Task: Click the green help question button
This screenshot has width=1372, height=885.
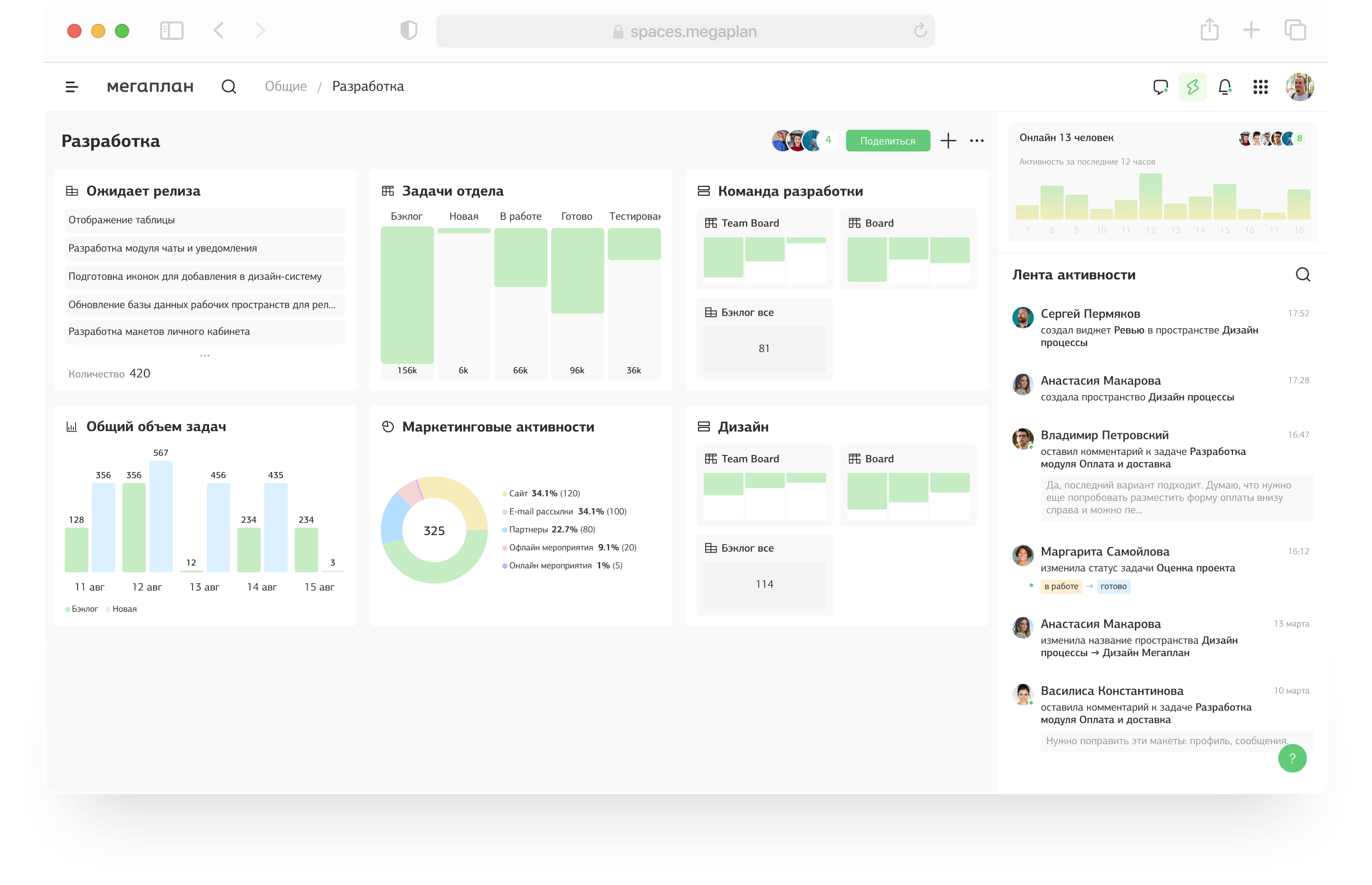Action: [1292, 758]
